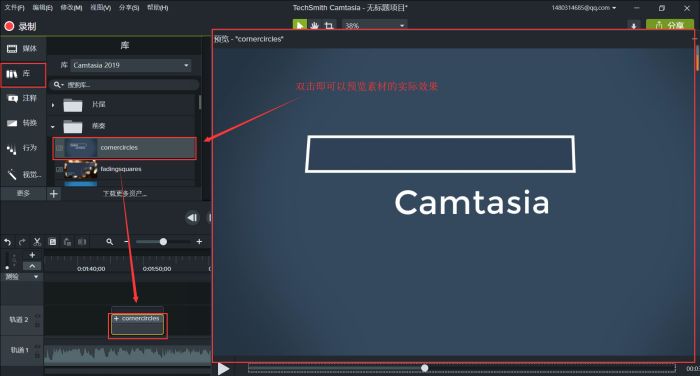The image size is (700, 376).
Task: Undo the last action
Action: coord(8,242)
